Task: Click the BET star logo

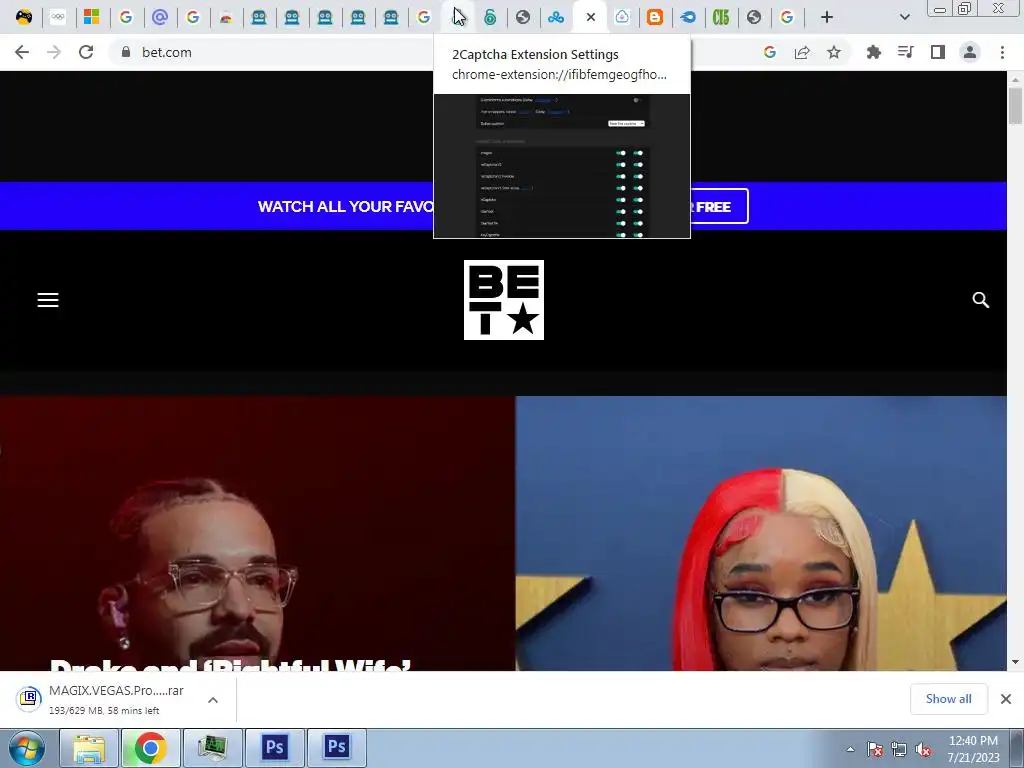Action: pos(504,300)
